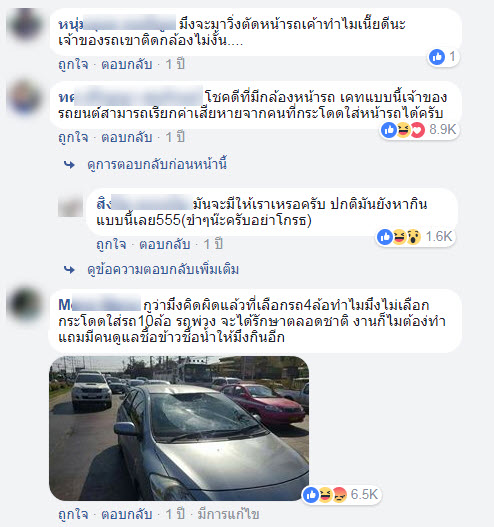This screenshot has height=527, width=494.
Task: Open the 1 ปี timestamp of the car photo comment
Action: click(175, 514)
